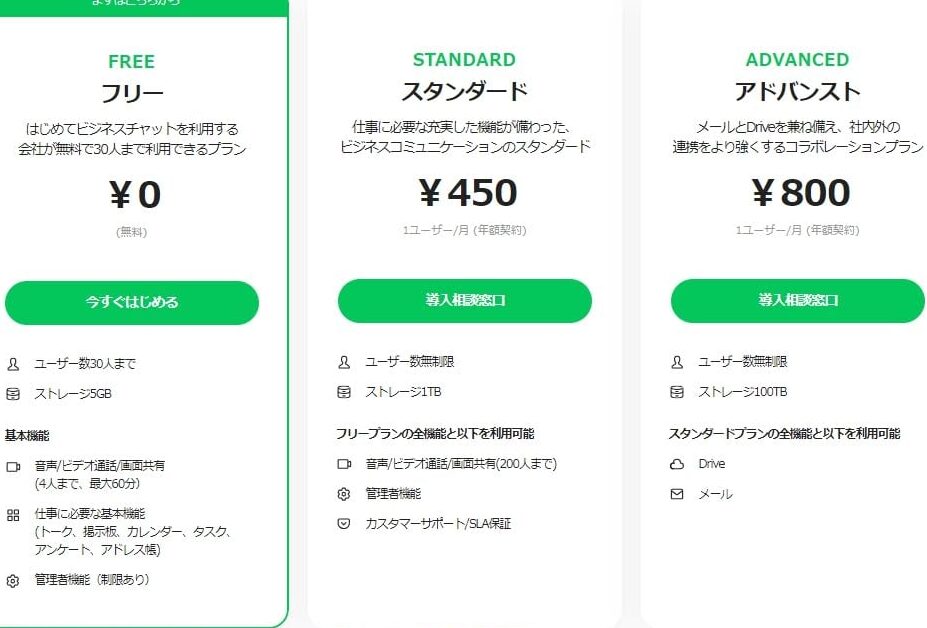
Task: Click the Free plan admin gear icon
Action: coord(13,580)
